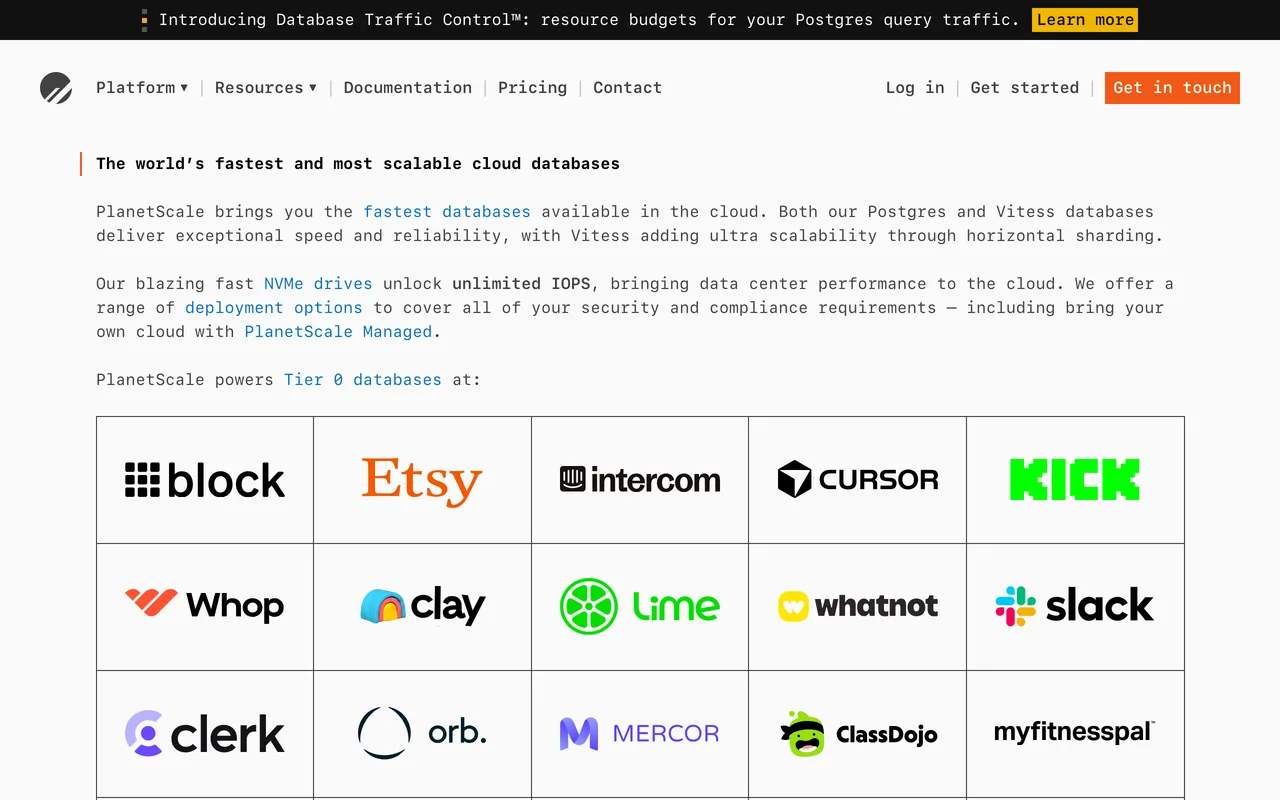Click the Lime citrus logo

coord(589,606)
